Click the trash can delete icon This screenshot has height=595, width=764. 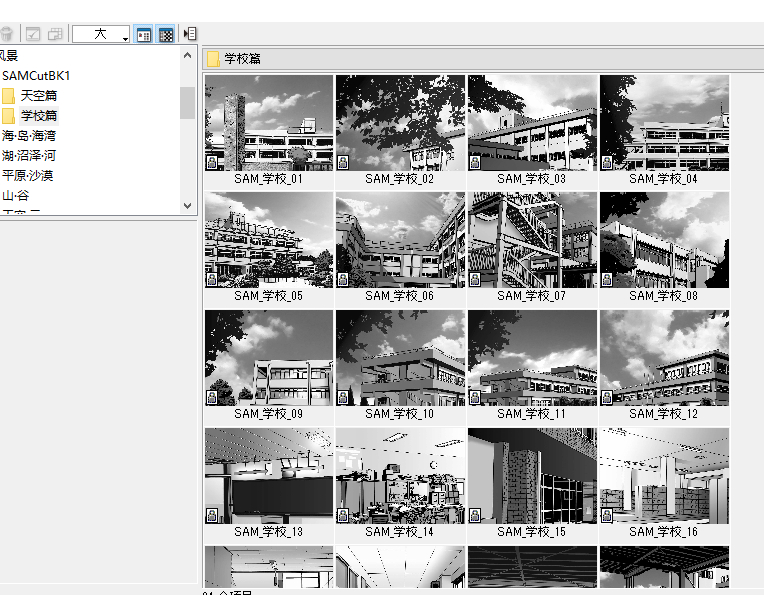tap(6, 34)
